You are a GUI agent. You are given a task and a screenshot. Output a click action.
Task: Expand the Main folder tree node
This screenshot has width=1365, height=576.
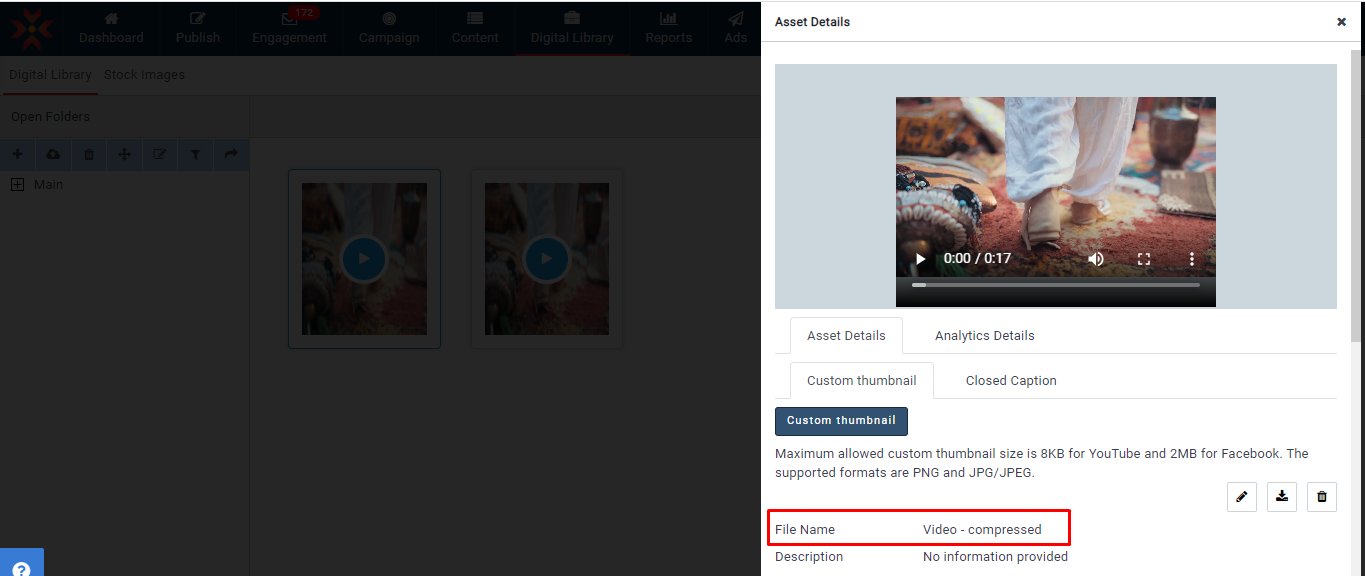point(17,185)
